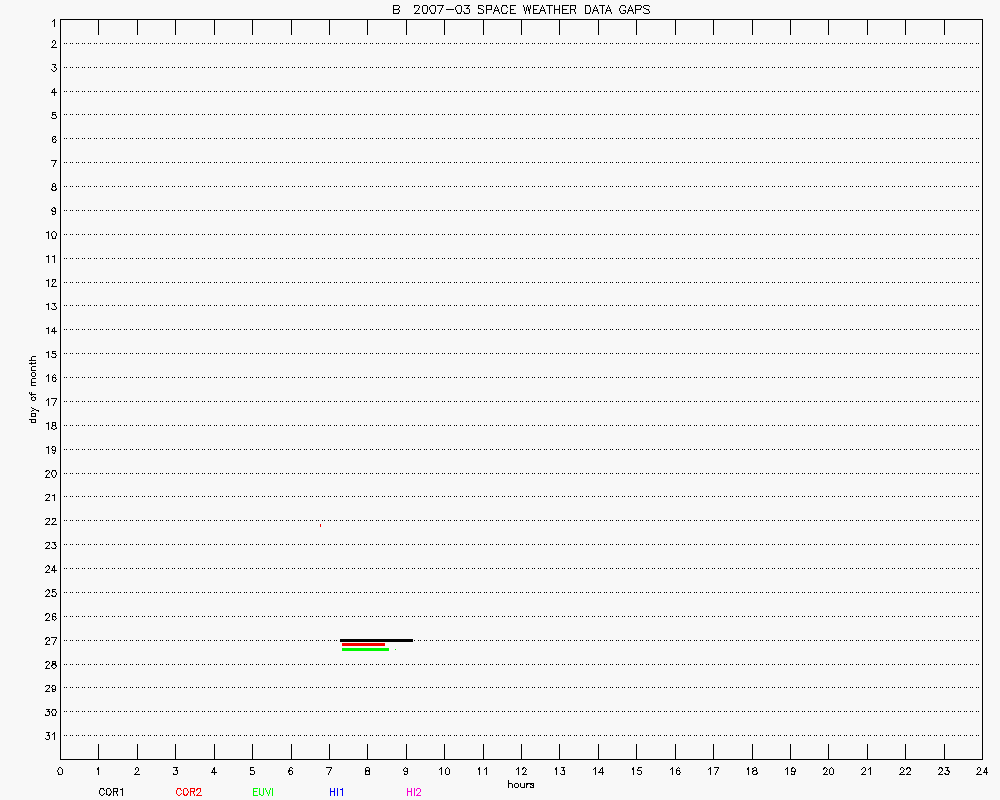This screenshot has height=800, width=1000.
Task: Click hour 12 on the x-axis
Action: pyautogui.click(x=521, y=771)
